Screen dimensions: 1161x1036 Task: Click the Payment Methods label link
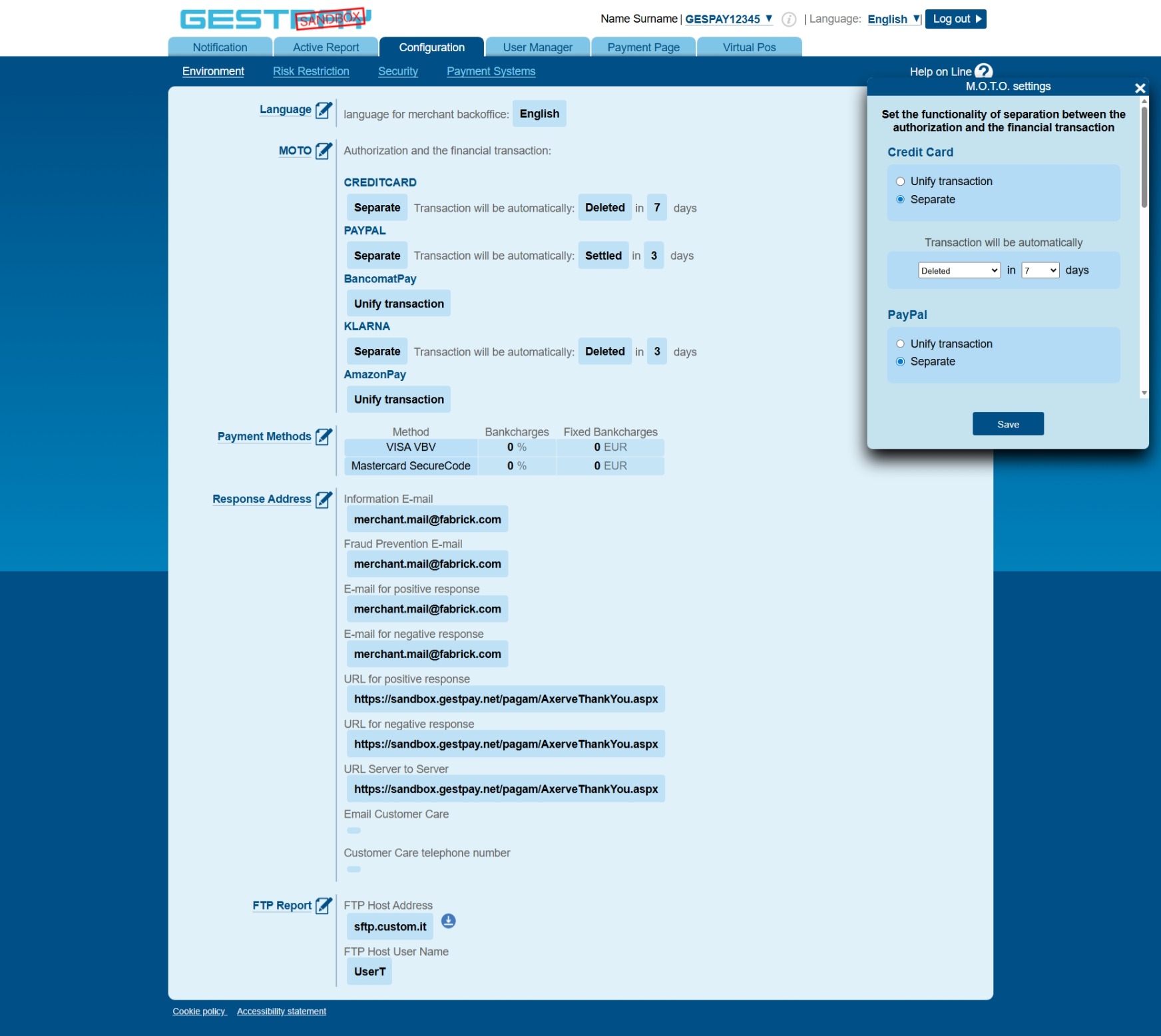264,437
